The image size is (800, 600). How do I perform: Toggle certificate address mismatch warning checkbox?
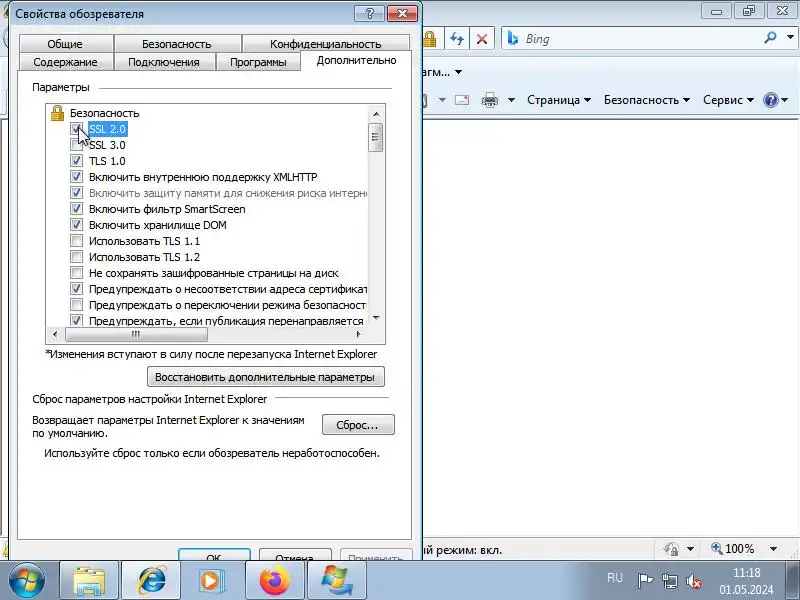click(x=76, y=289)
